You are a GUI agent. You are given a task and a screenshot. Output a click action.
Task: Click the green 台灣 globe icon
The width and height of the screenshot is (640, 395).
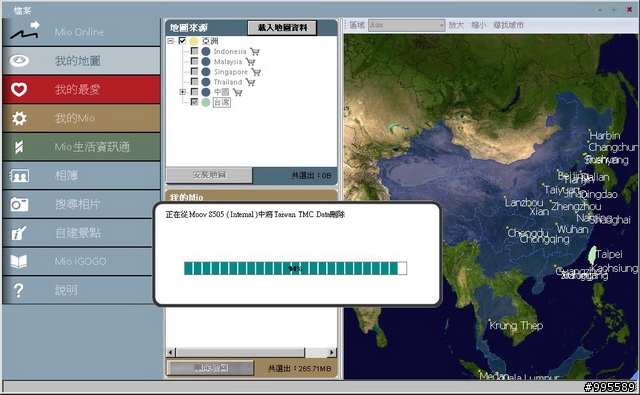(206, 102)
